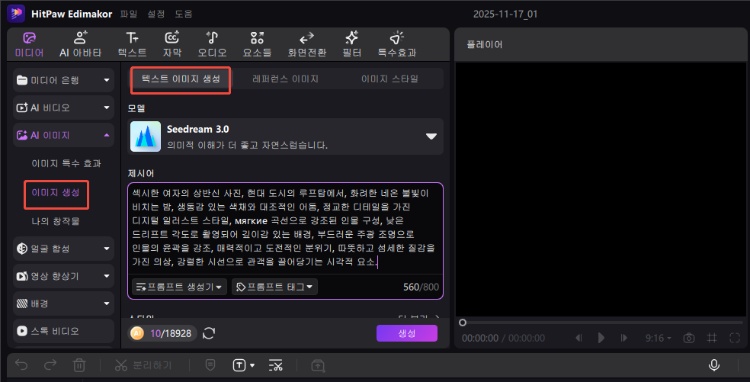Click the player progress slider handle
This screenshot has width=750, height=382.
(463, 322)
